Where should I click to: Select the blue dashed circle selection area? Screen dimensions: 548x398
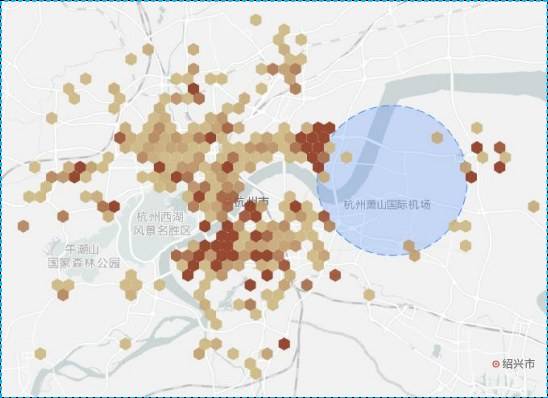pos(392,180)
